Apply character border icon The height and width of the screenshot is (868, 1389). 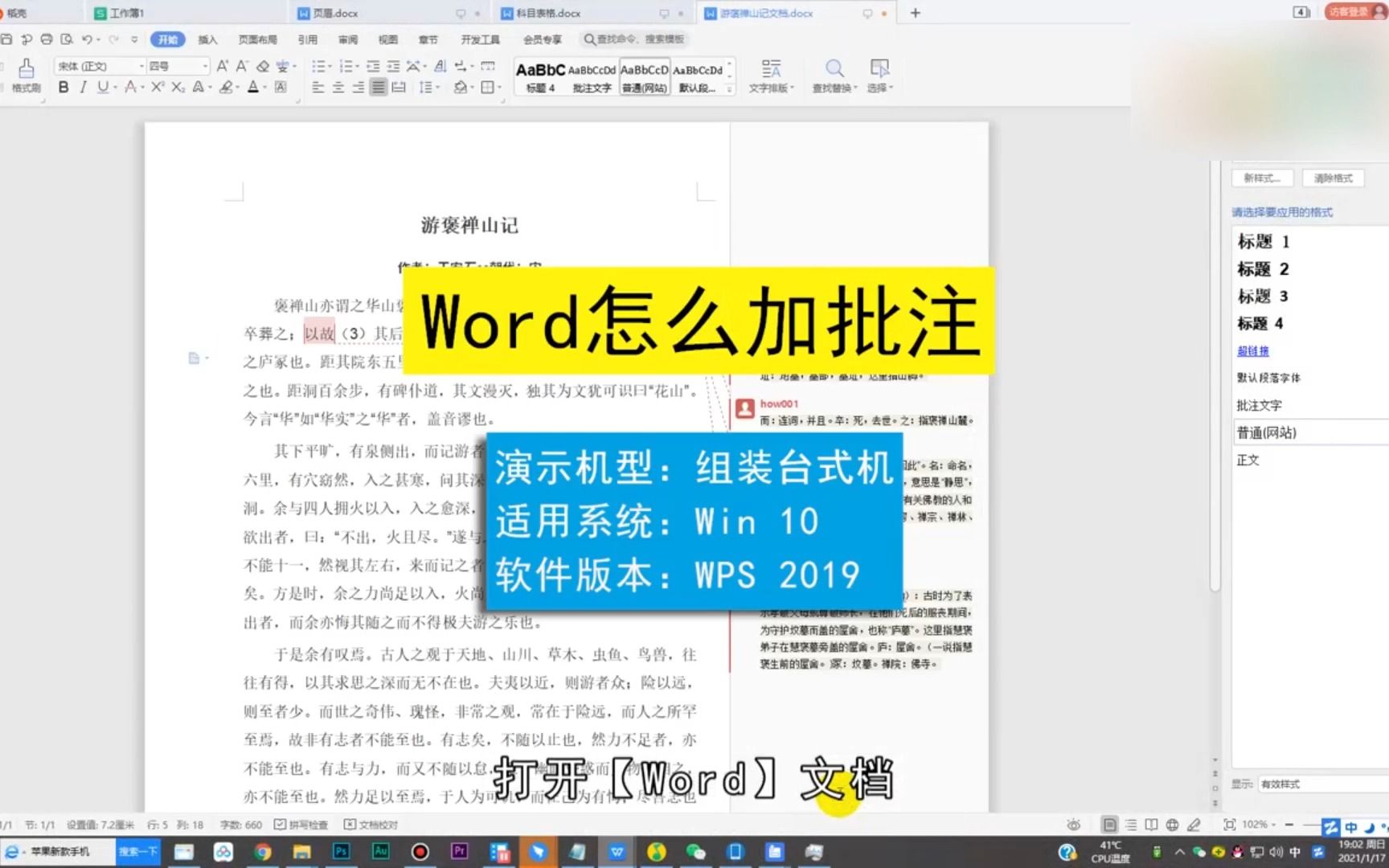coord(281,87)
